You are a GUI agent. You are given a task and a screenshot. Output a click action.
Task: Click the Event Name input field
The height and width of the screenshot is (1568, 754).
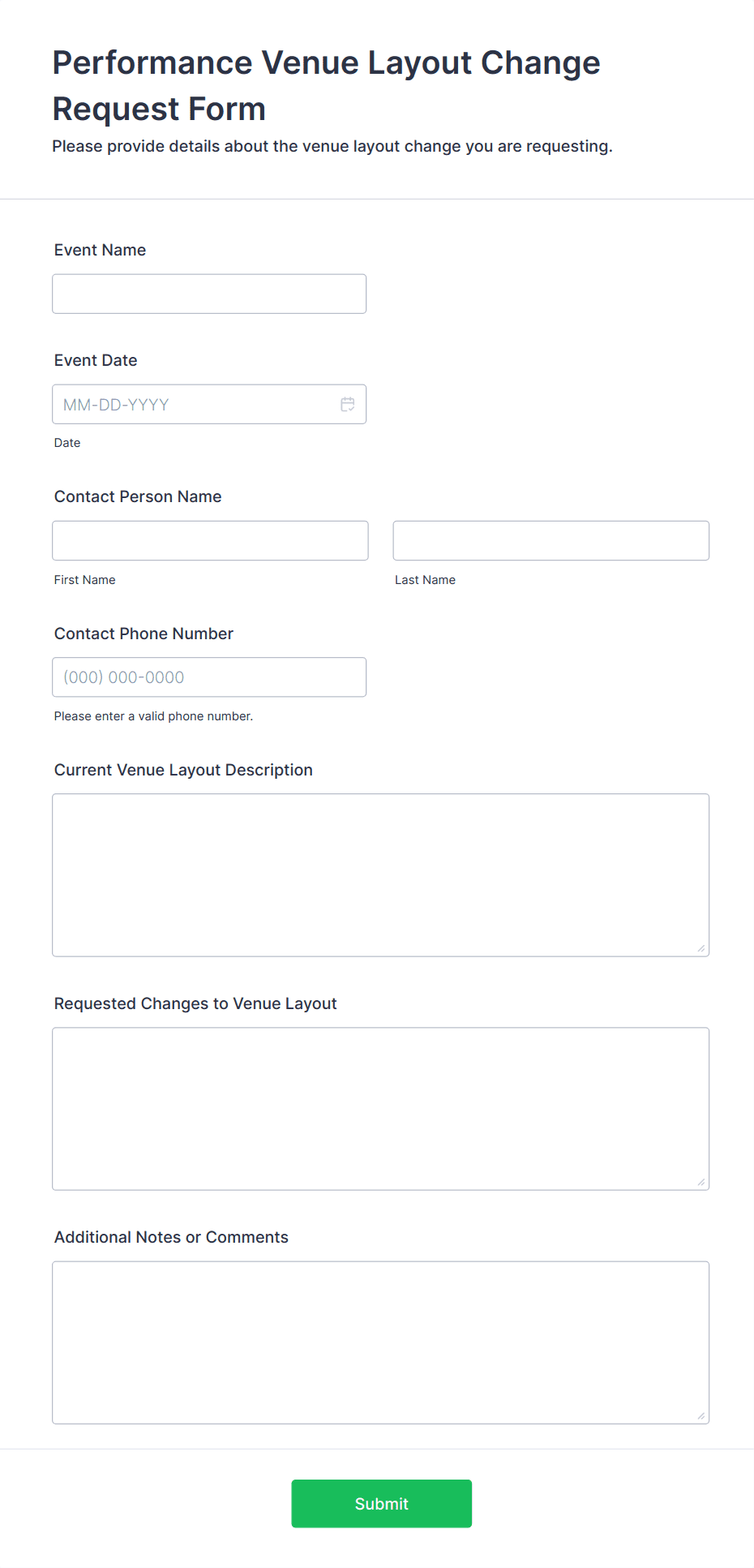point(208,293)
